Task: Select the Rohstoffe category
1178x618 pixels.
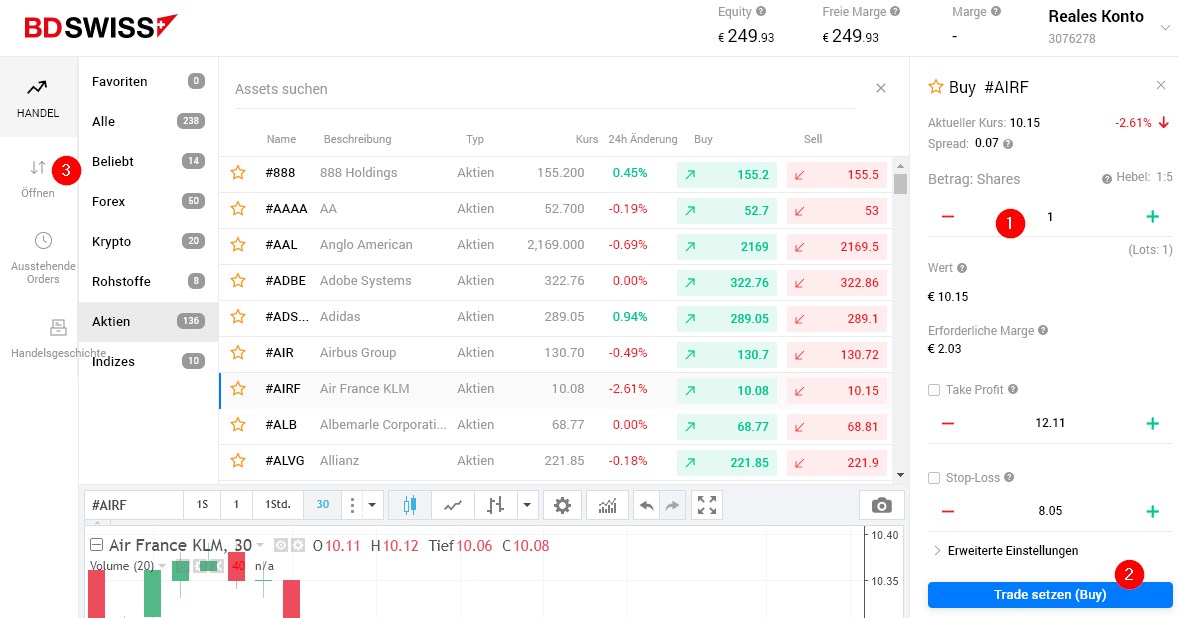Action: click(x=148, y=282)
